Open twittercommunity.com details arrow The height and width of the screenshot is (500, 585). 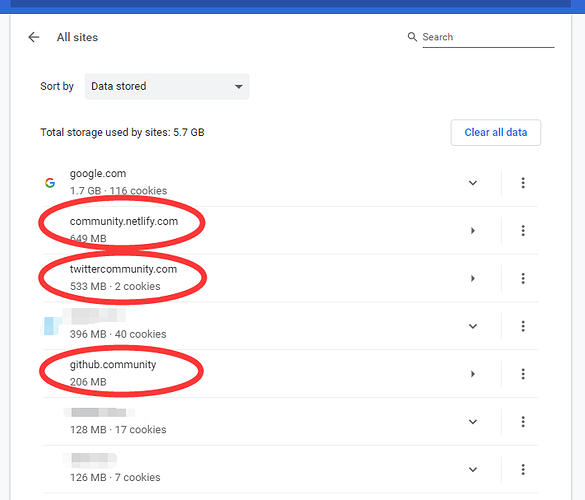point(473,278)
